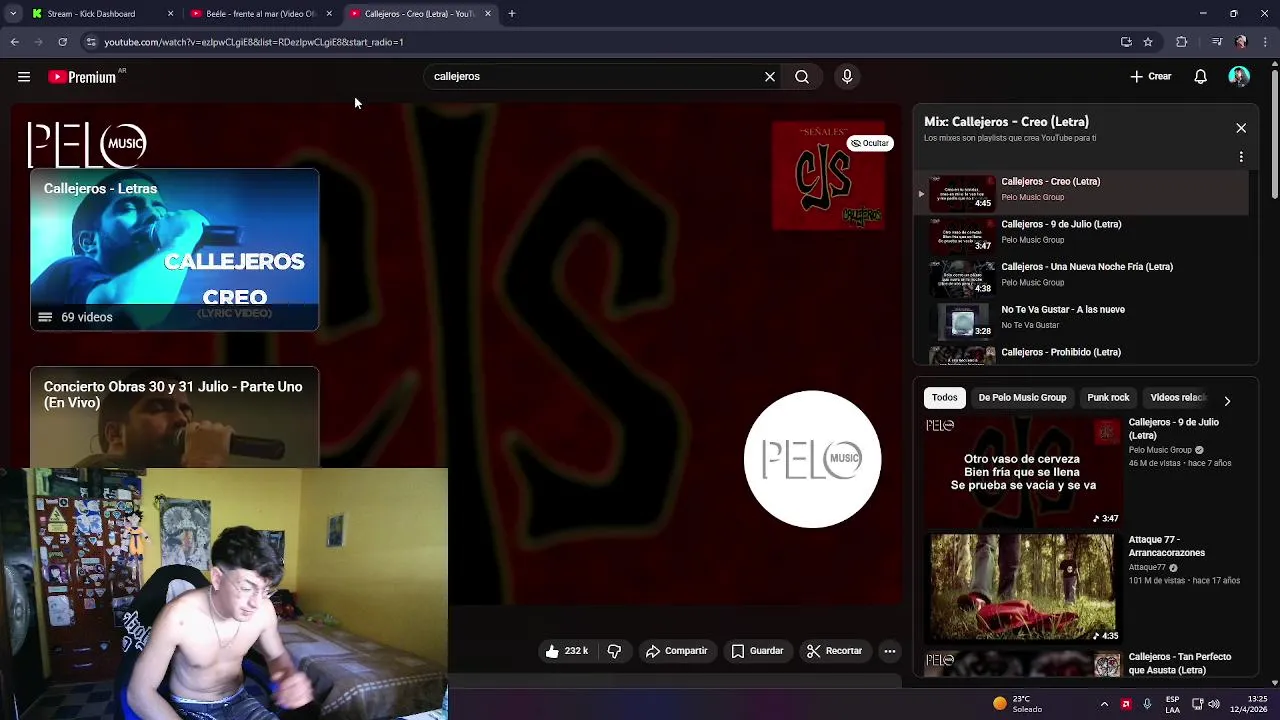The height and width of the screenshot is (720, 1280).
Task: Open browser three-dot menu
Action: coord(1266,42)
